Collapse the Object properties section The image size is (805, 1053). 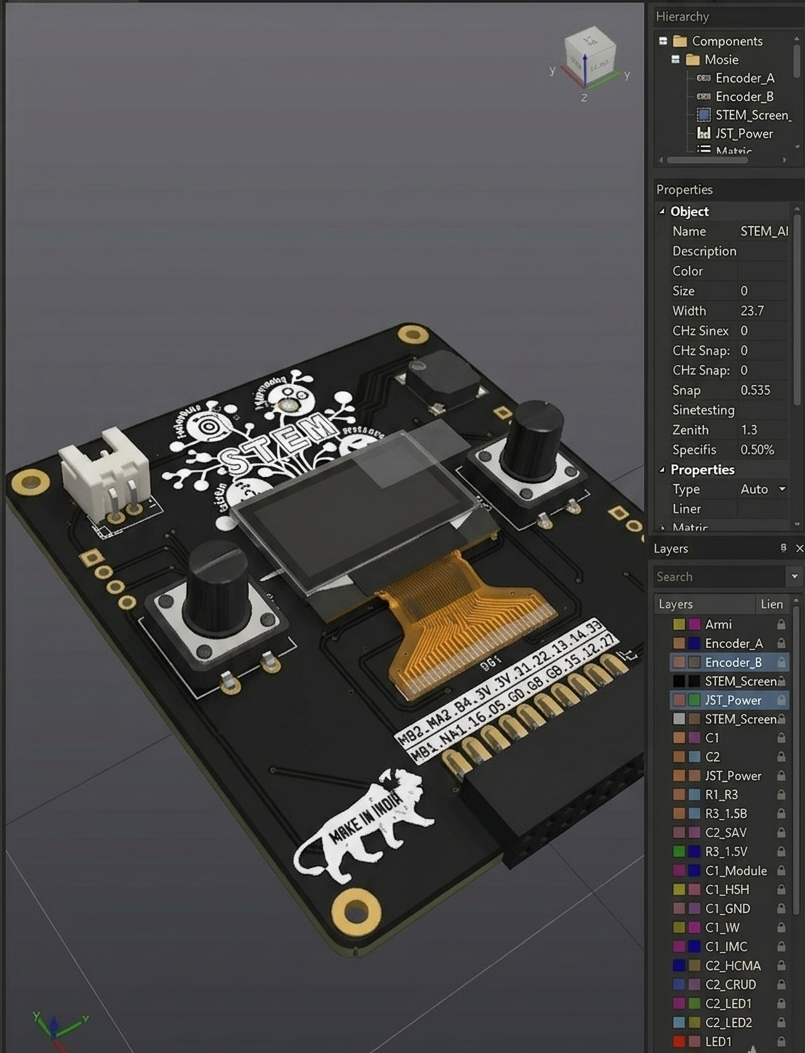click(x=662, y=212)
